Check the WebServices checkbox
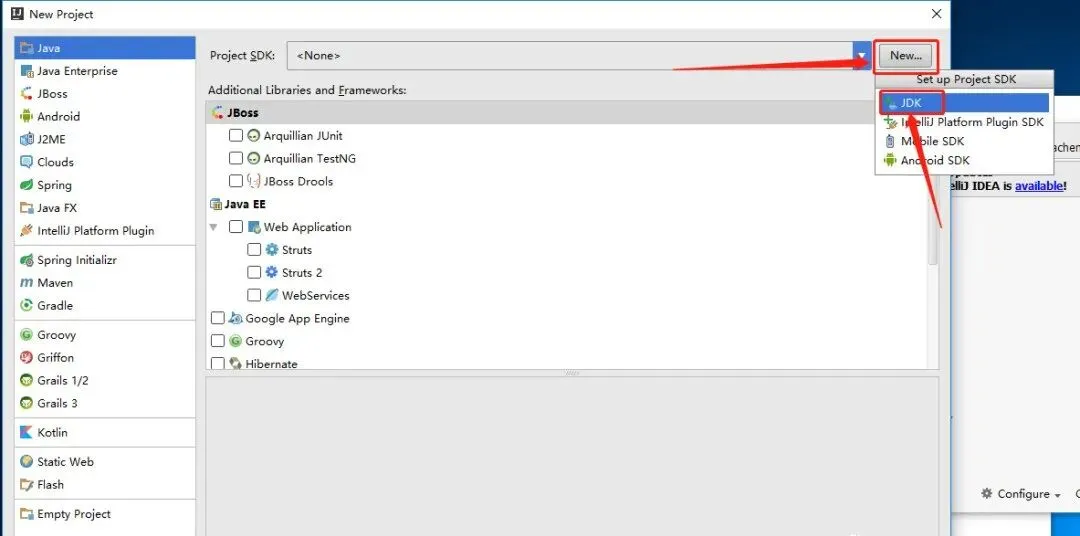Viewport: 1080px width, 536px height. (x=254, y=295)
